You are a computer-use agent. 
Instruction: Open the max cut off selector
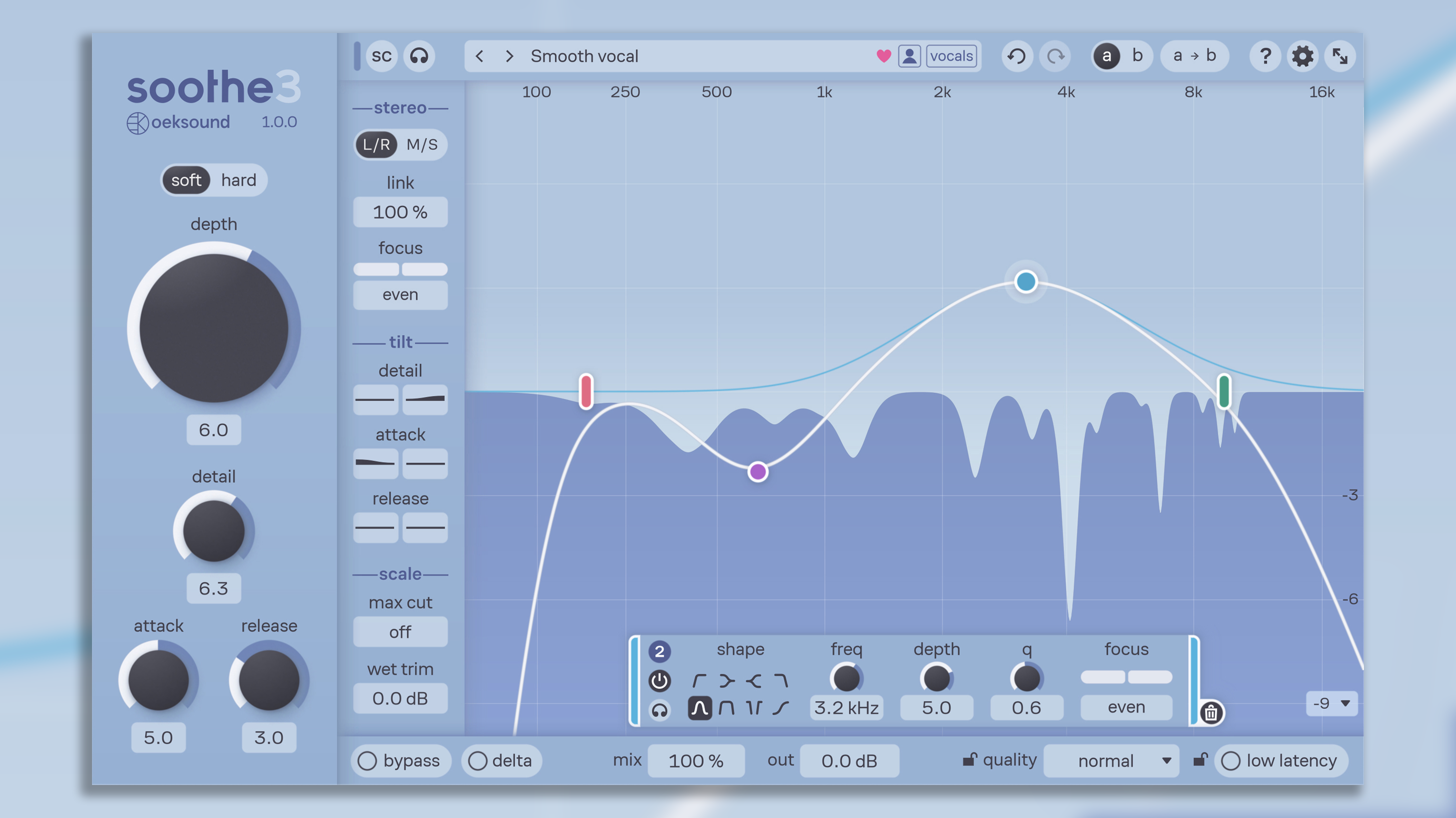(400, 631)
